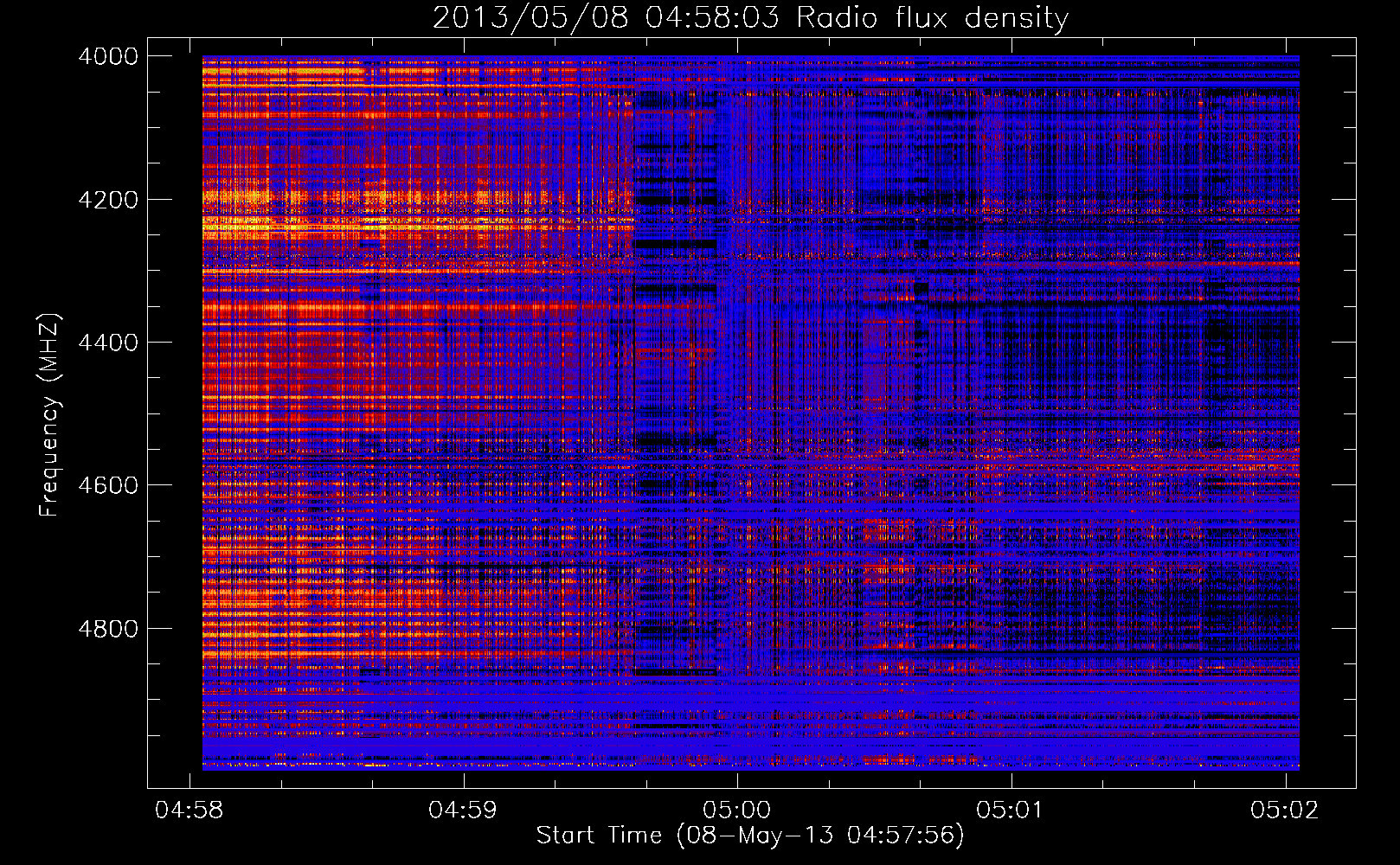The width and height of the screenshot is (1400, 865).
Task: Click the 05:00 time tick label
Action: [x=736, y=810]
